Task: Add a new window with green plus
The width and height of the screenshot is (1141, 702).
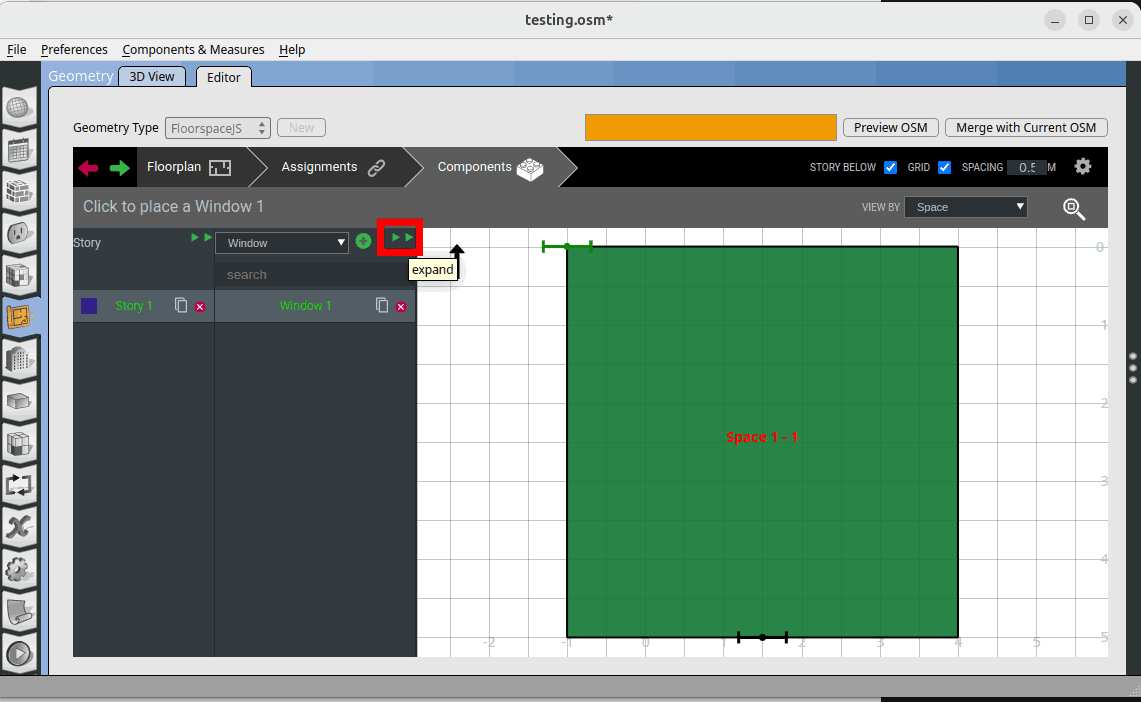Action: tap(363, 241)
